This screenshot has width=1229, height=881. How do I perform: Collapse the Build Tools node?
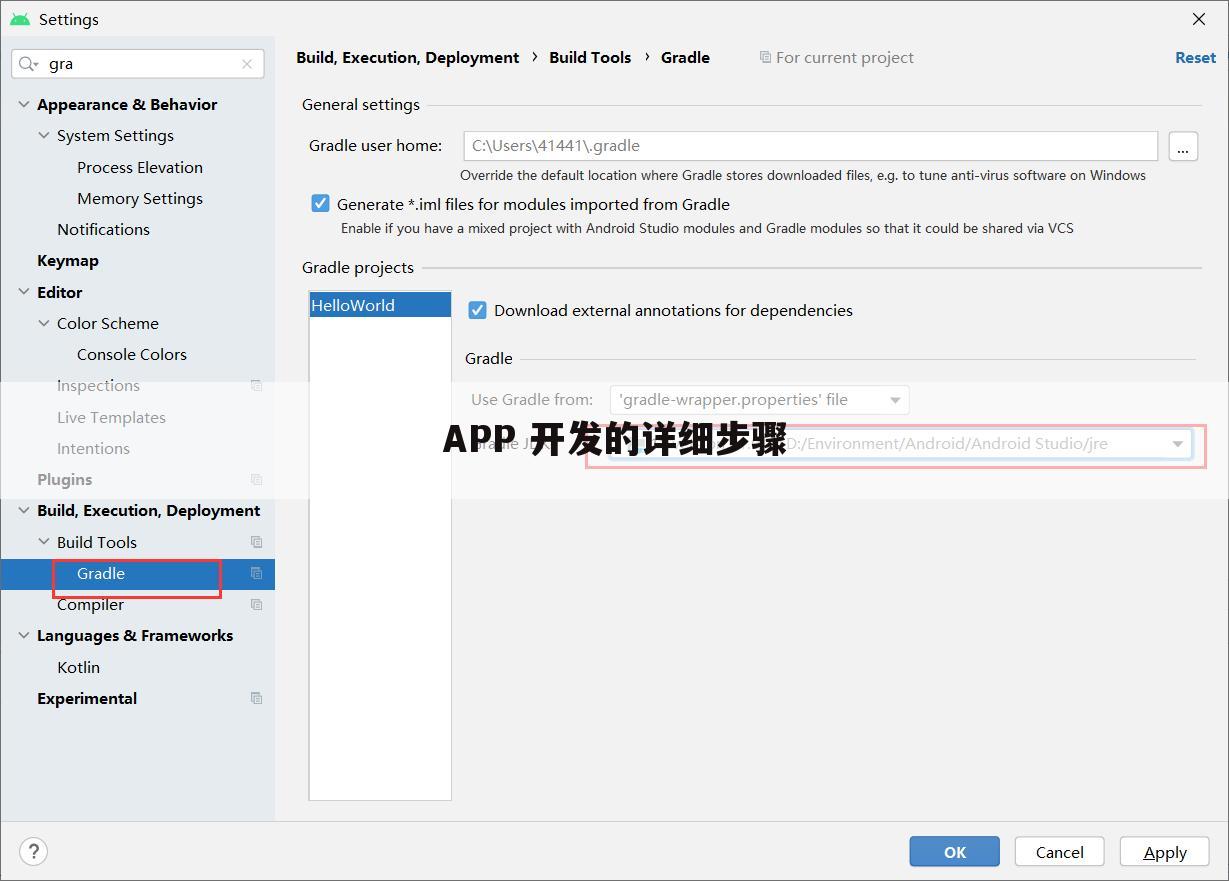pos(44,542)
